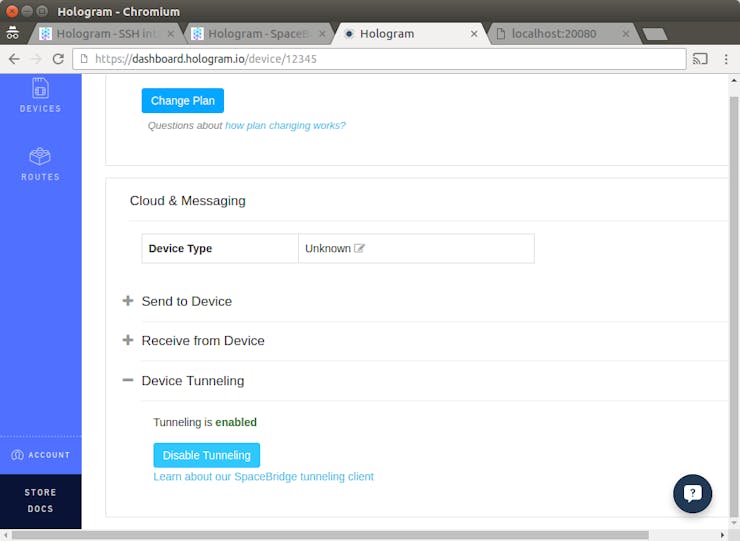Switch to Hologram - SSH tab
This screenshot has width=740, height=541.
coord(106,34)
